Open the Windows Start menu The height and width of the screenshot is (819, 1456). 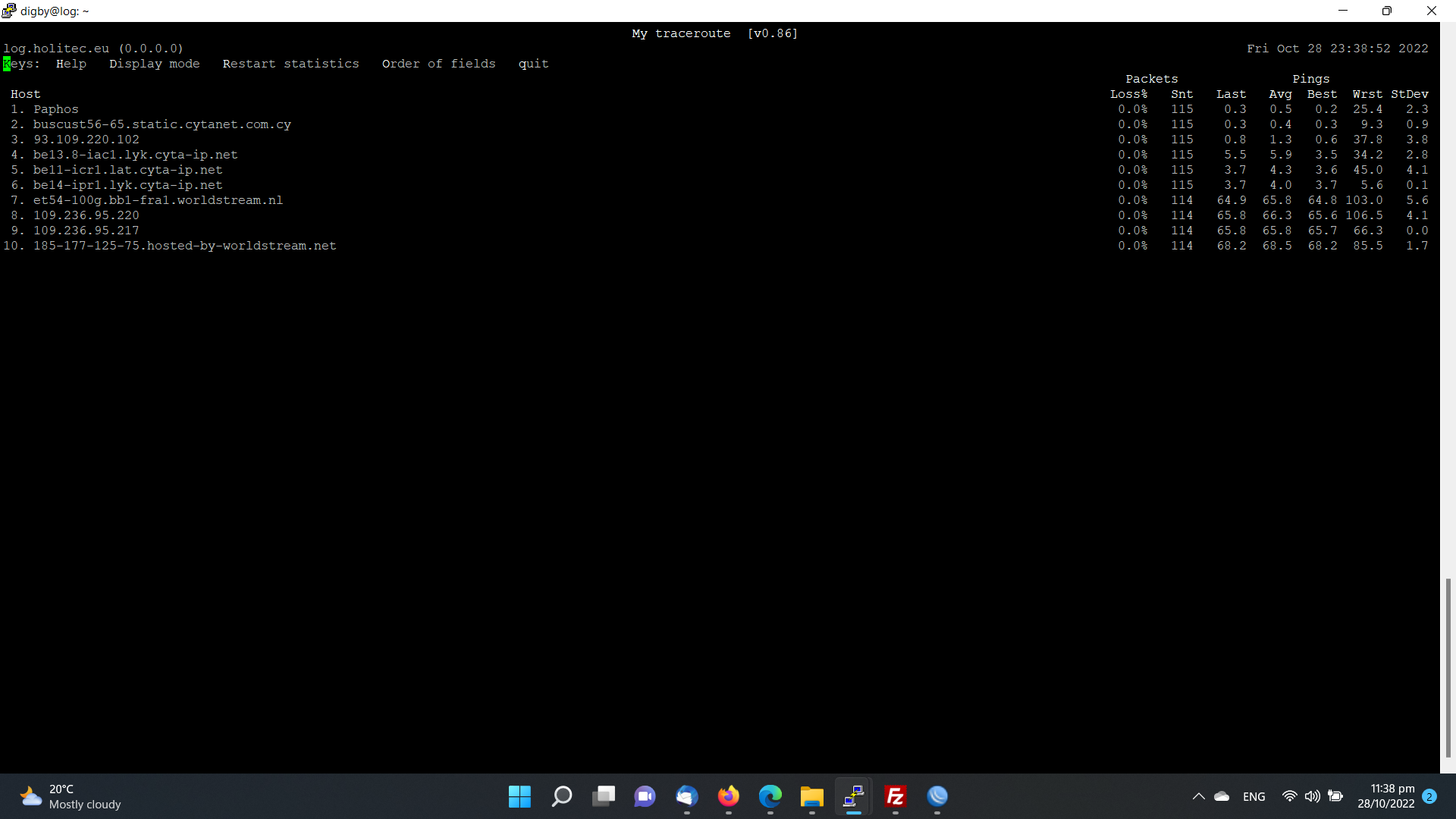coord(520,796)
